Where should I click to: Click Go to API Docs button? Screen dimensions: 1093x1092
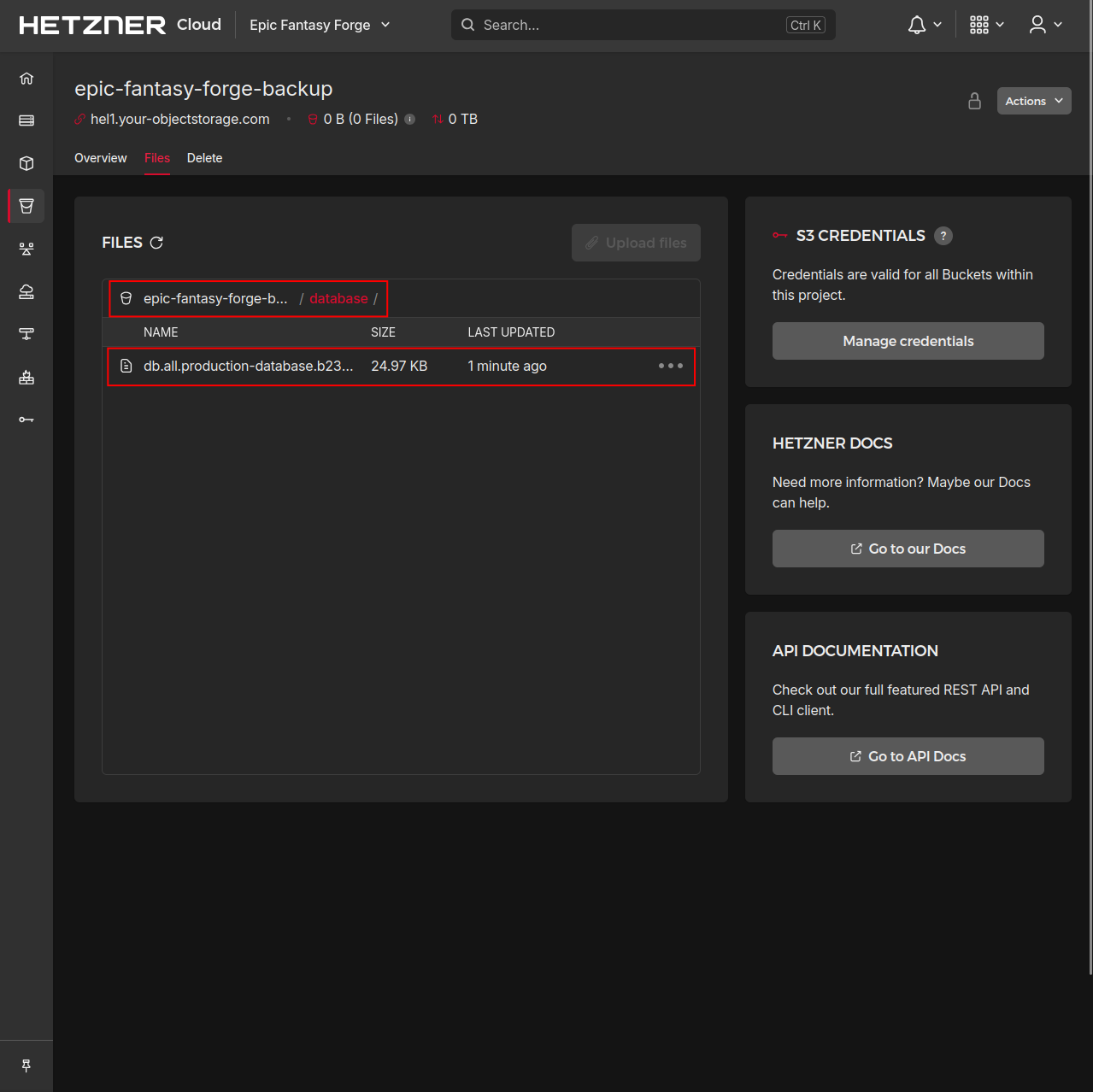pyautogui.click(x=908, y=756)
